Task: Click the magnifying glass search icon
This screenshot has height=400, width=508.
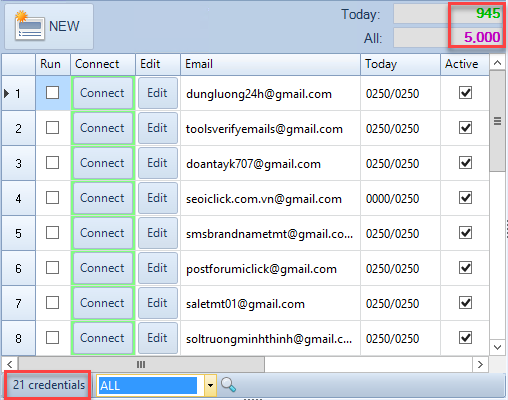Action: (228, 385)
